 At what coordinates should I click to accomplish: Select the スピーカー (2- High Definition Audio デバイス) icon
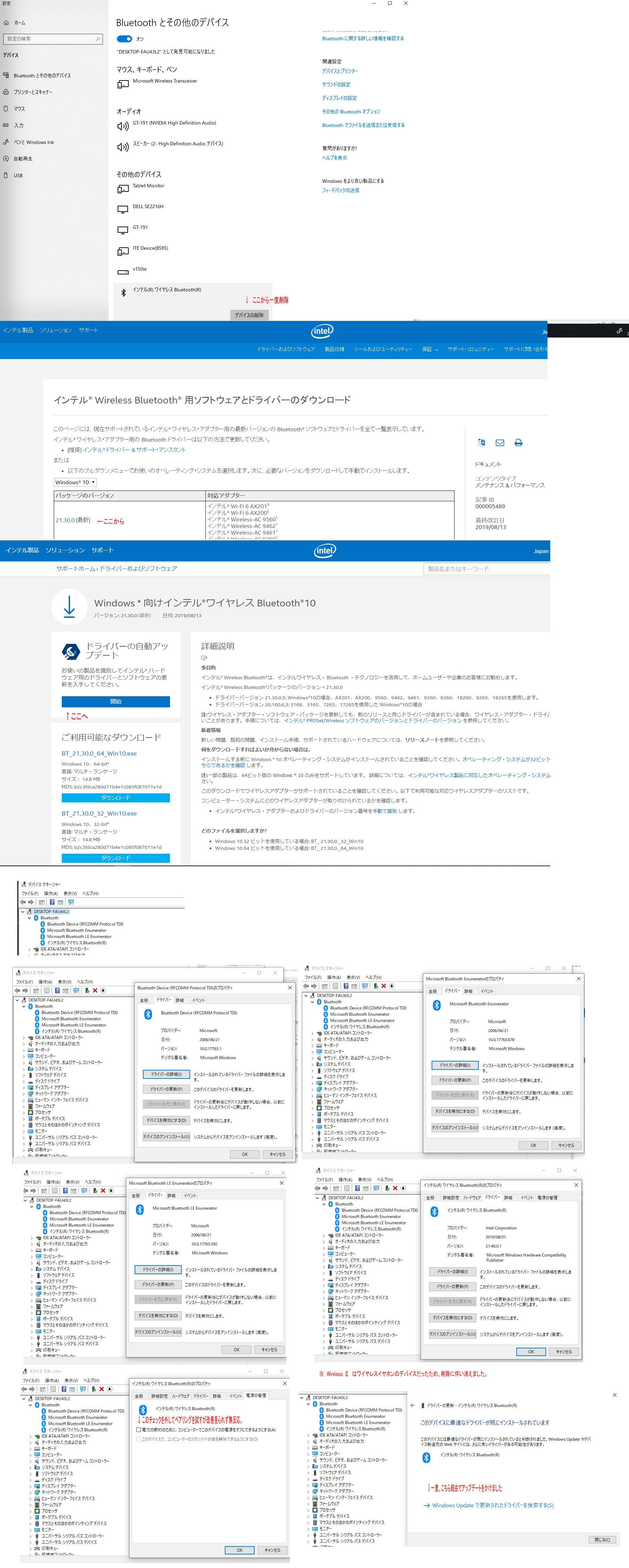point(122,147)
